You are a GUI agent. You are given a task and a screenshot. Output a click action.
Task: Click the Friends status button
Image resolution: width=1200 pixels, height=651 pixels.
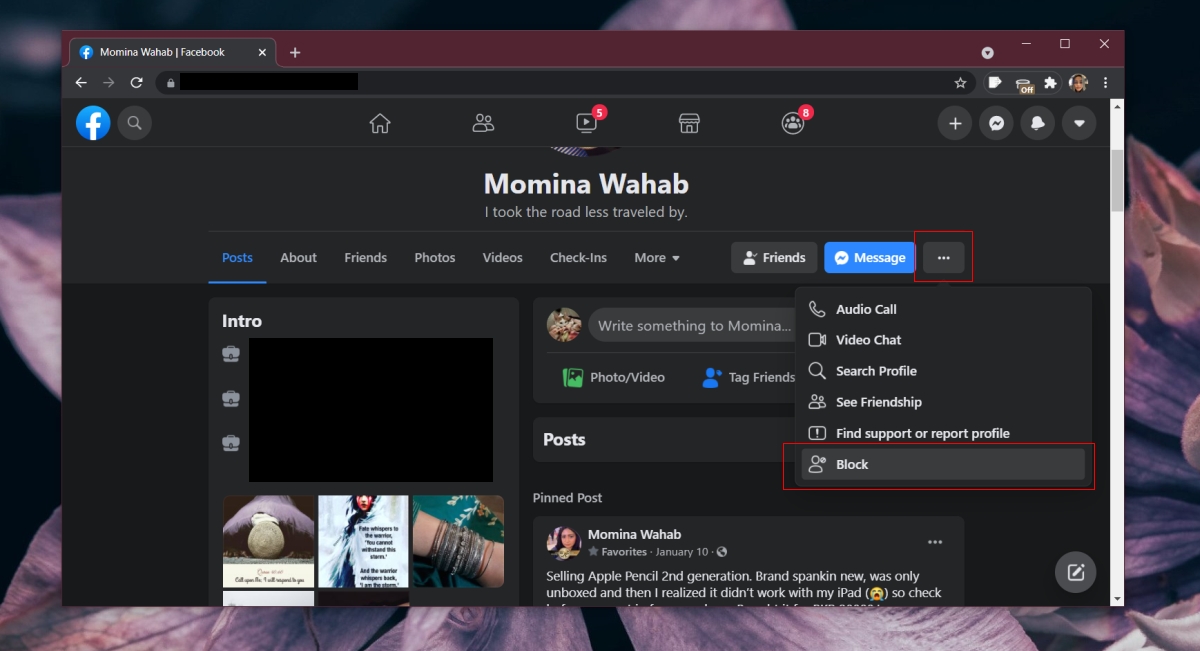click(774, 258)
